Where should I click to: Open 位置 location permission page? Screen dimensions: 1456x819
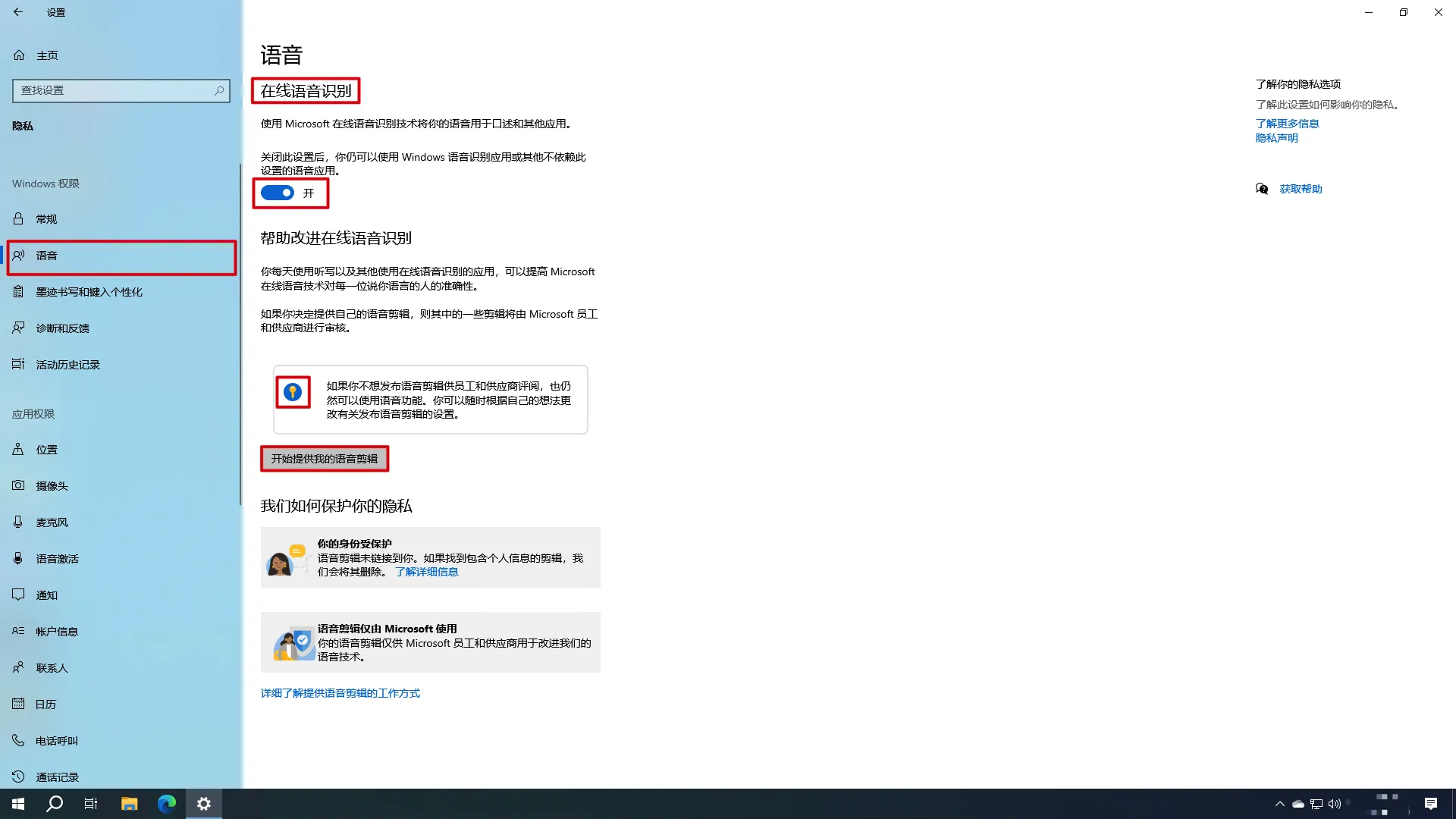tap(46, 450)
